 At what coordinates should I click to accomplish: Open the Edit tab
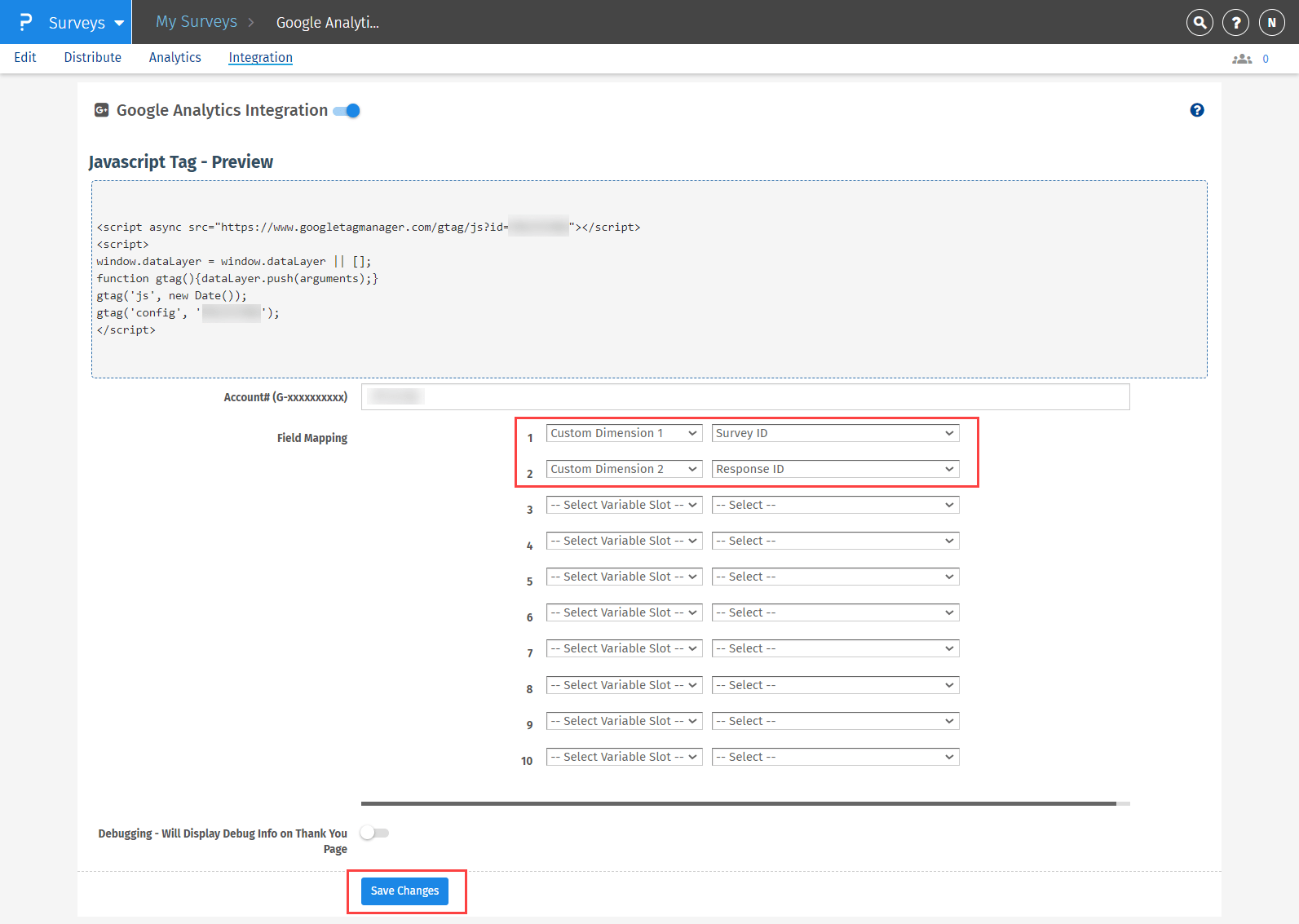[25, 57]
